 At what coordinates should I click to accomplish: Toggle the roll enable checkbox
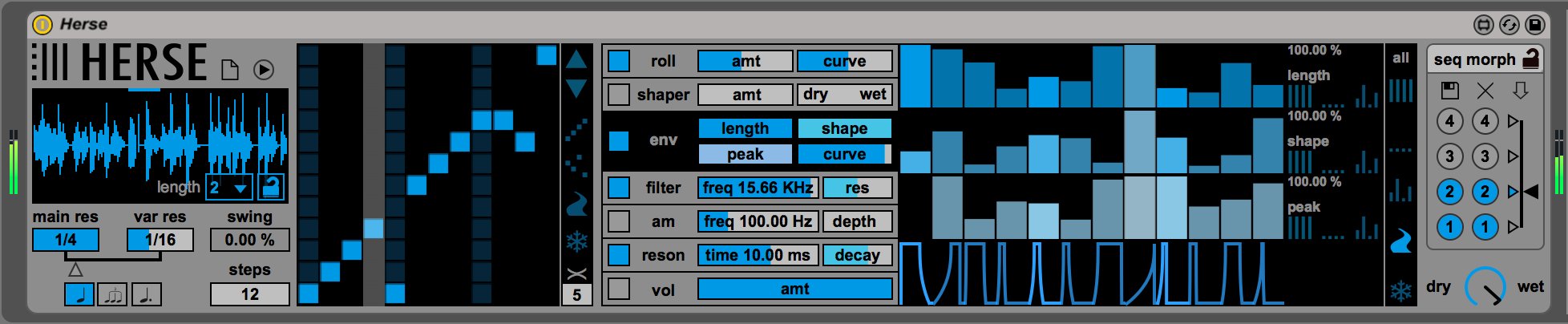[619, 61]
